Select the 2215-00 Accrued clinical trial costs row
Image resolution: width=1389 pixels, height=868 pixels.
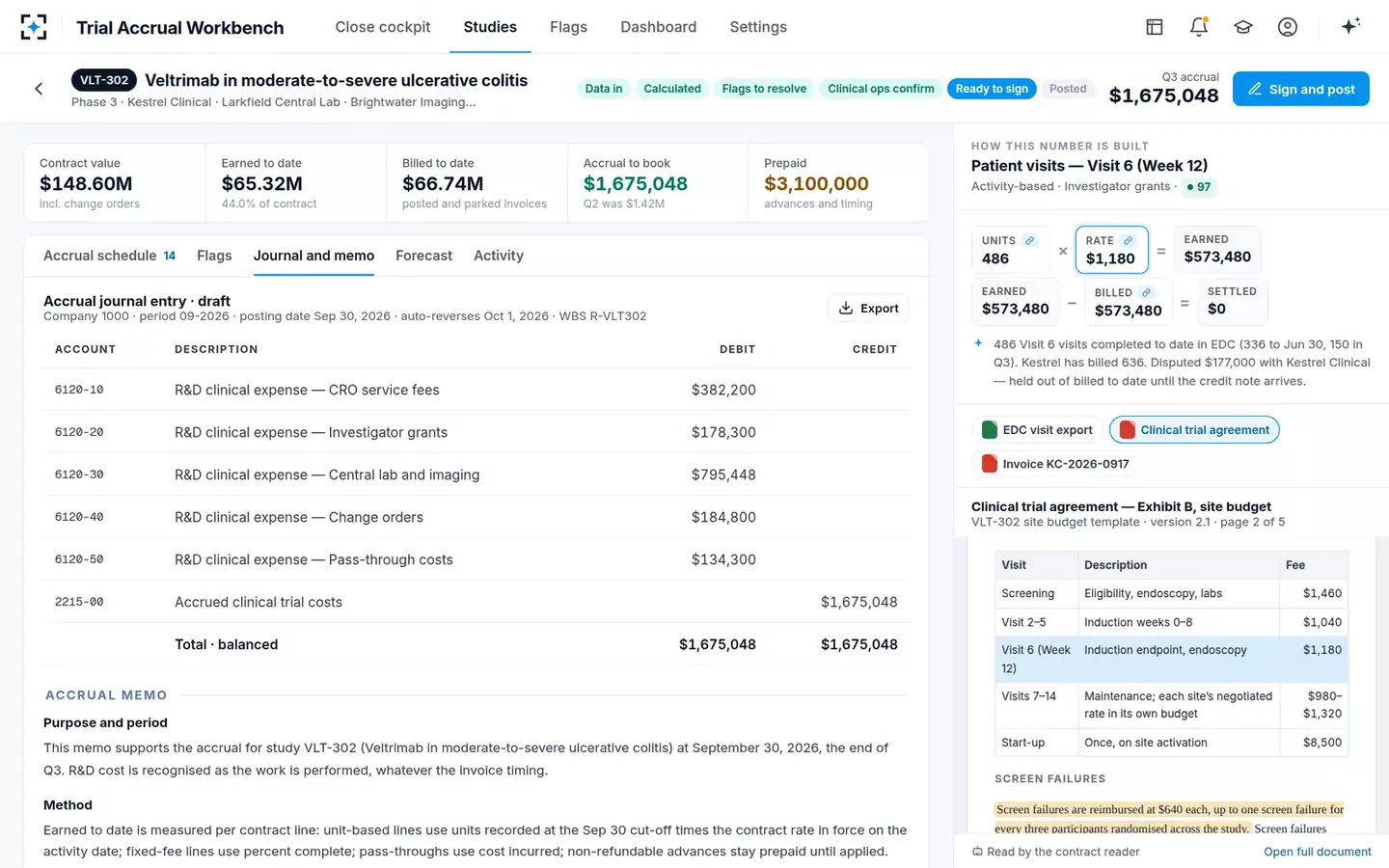point(477,602)
